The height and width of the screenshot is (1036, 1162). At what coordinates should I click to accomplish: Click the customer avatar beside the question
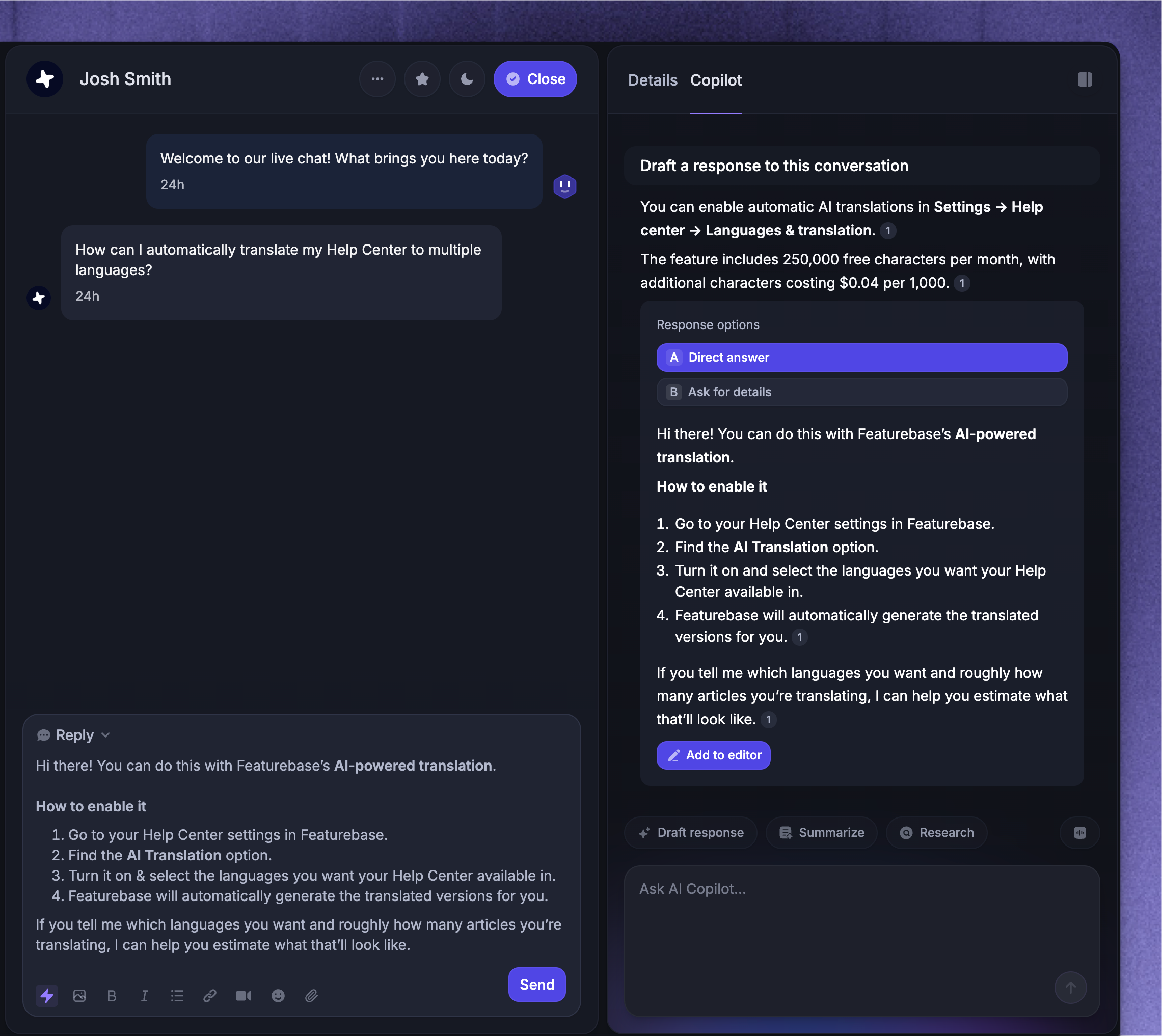pyautogui.click(x=39, y=297)
